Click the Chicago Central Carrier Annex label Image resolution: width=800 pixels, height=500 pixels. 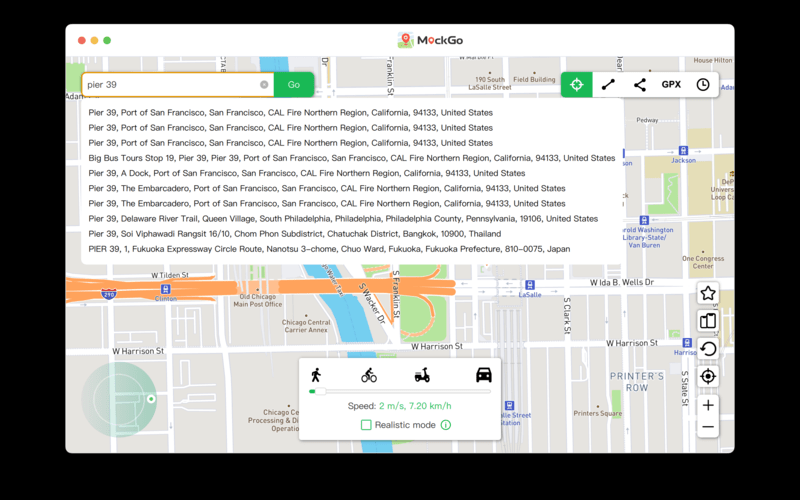coord(306,326)
